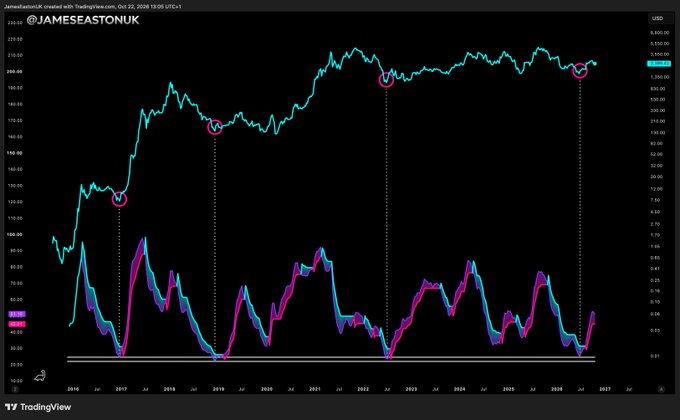The height and width of the screenshot is (420, 680).
Task: Click the 830.00 value on price scale
Action: click(x=657, y=89)
